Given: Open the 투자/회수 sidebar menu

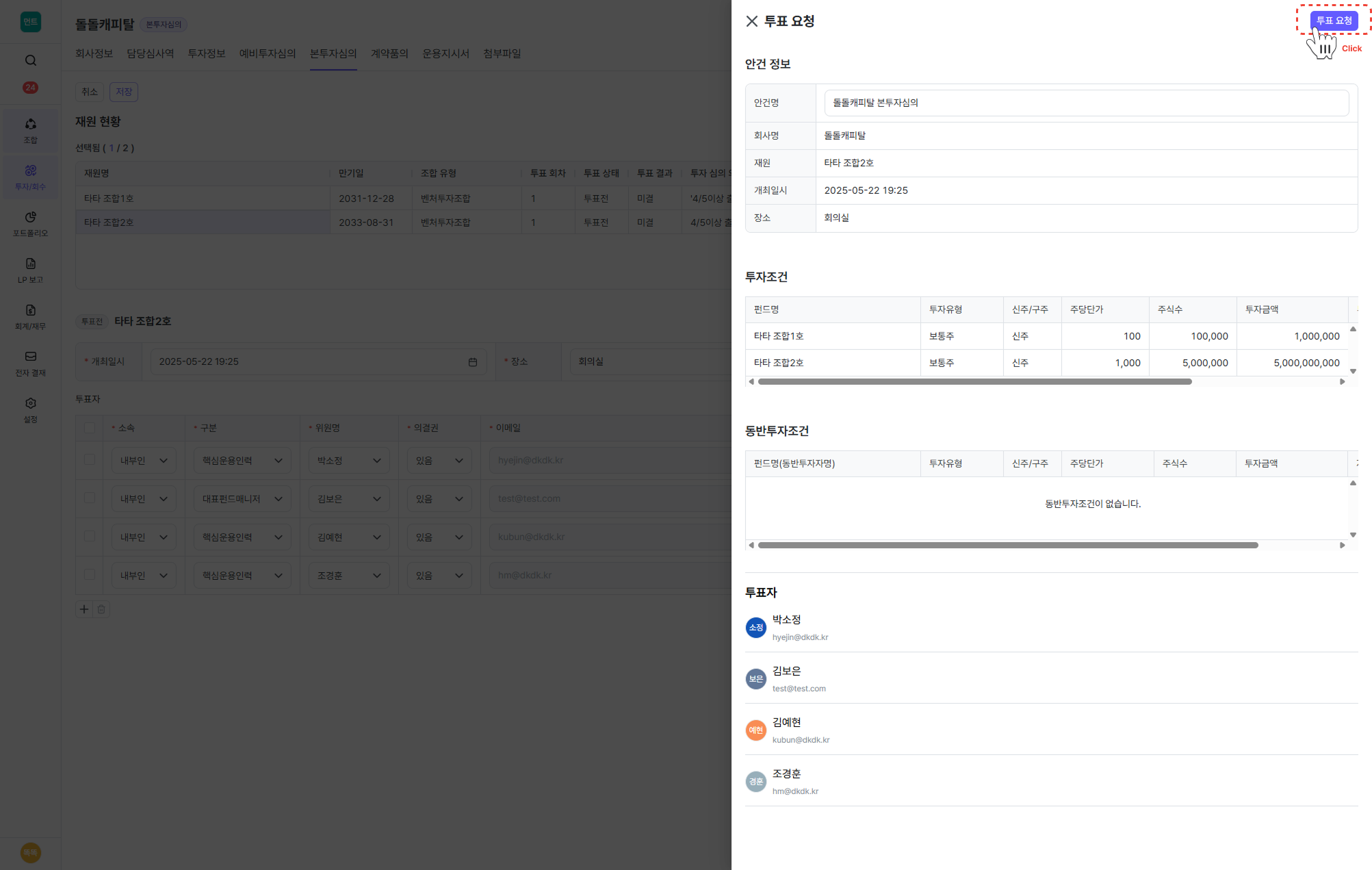Looking at the screenshot, I should 31,177.
